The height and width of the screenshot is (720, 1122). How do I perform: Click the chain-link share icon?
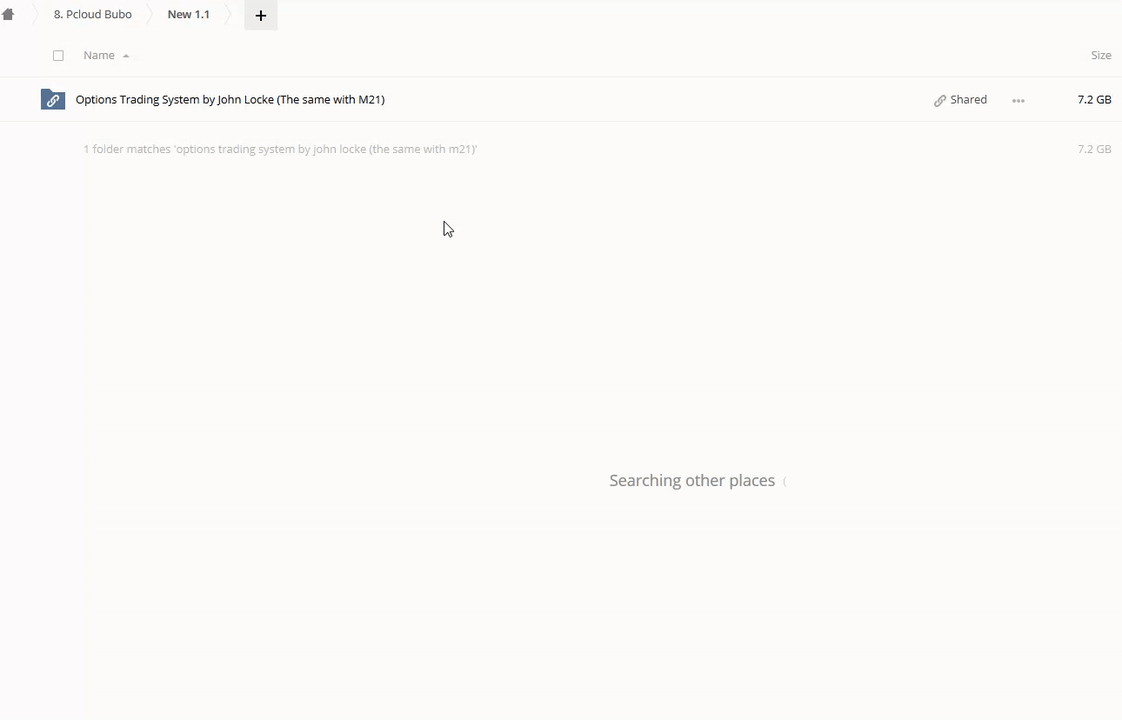click(x=939, y=100)
